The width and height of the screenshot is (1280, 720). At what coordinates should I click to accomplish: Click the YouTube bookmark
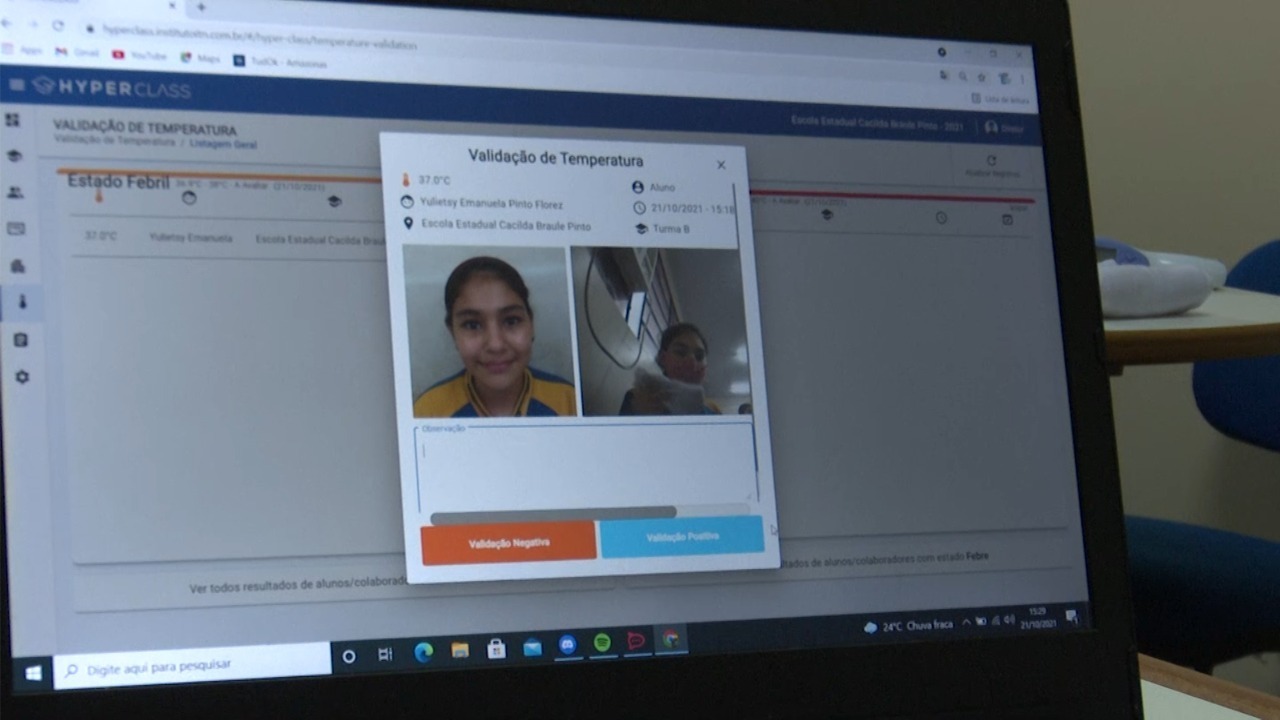point(139,55)
